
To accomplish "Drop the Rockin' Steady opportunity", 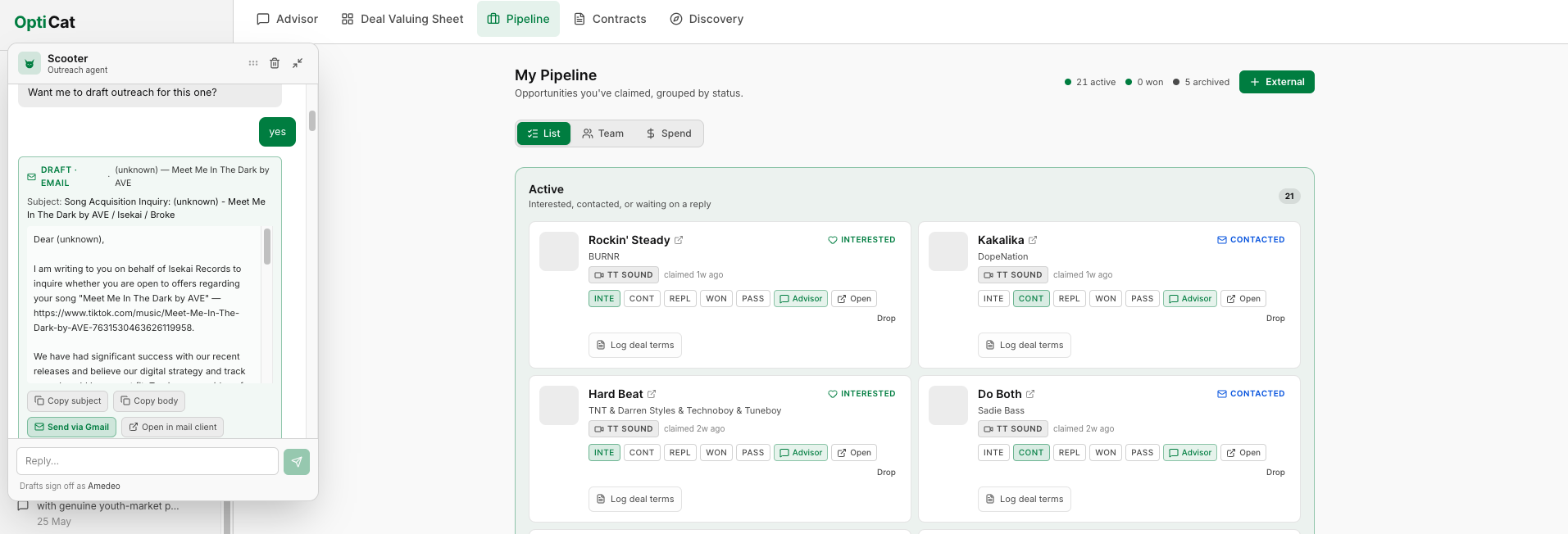I will [886, 319].
